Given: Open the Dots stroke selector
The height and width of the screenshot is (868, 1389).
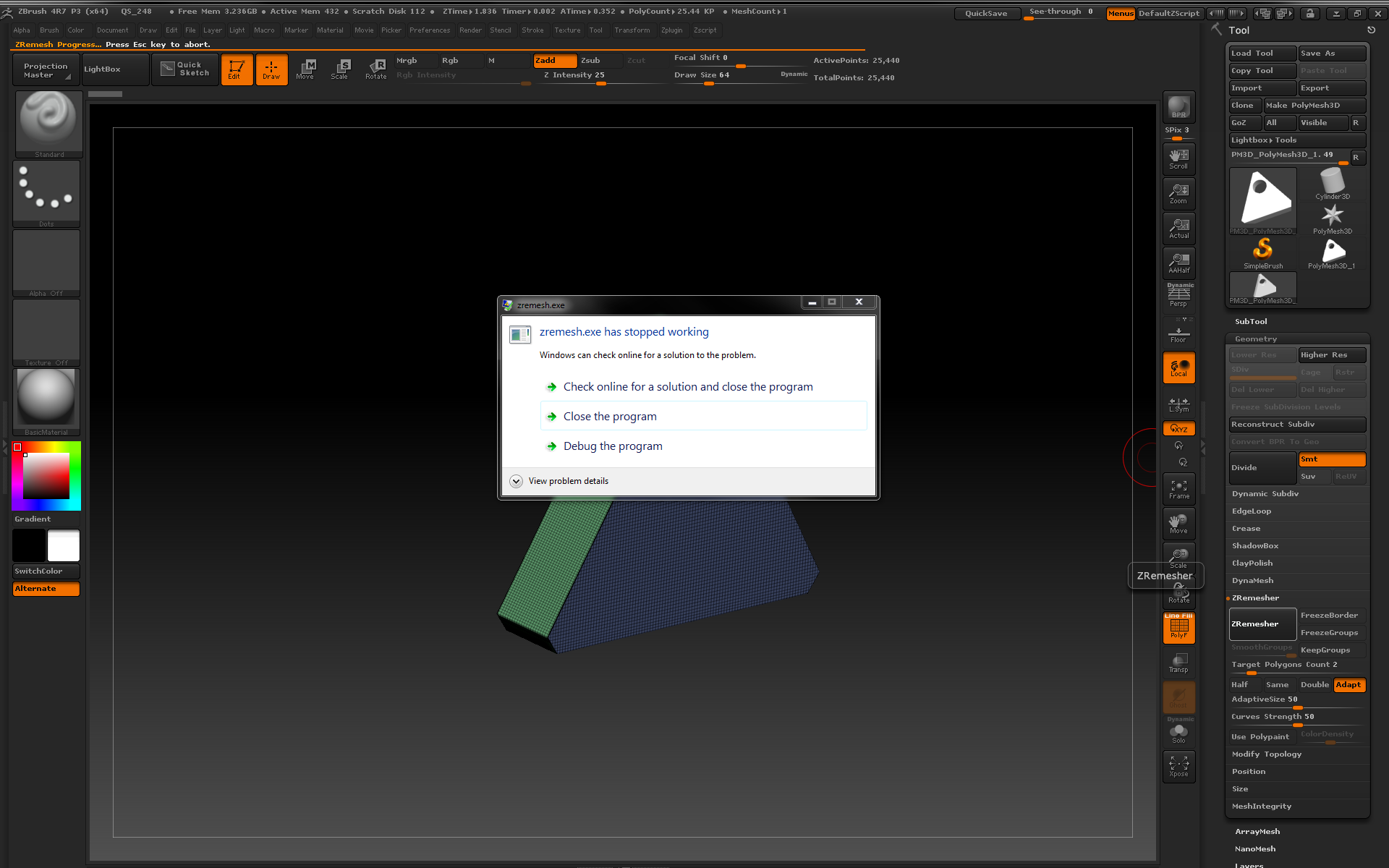Looking at the screenshot, I should coord(46,194).
